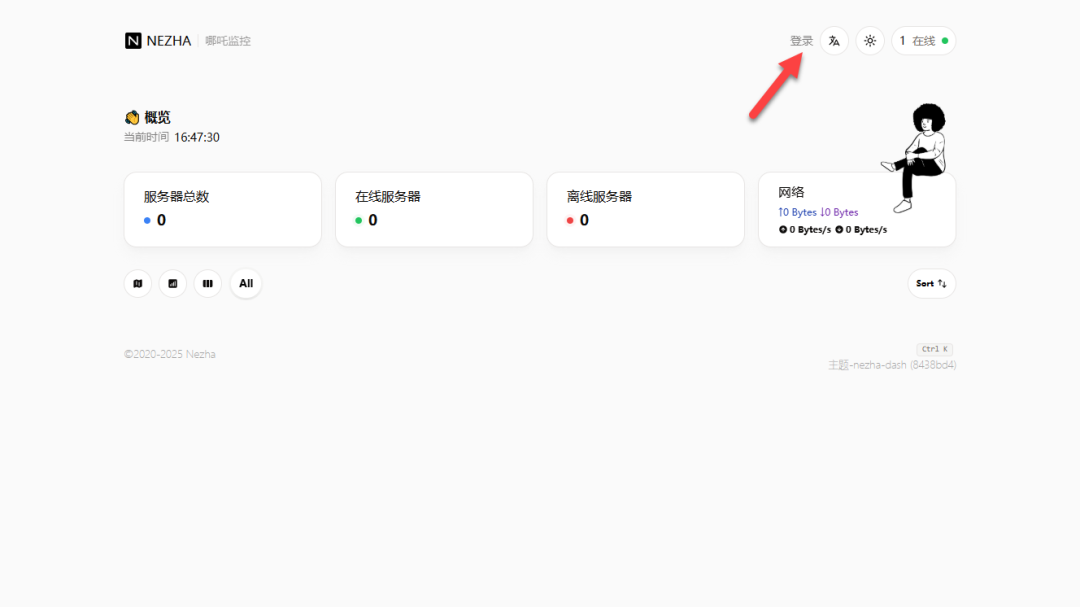Open the map view icon button
Image resolution: width=1080 pixels, height=607 pixels.
tap(138, 283)
